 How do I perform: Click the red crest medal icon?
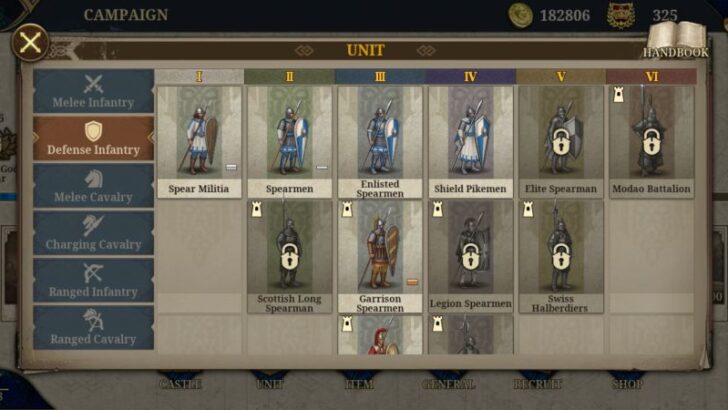pyautogui.click(x=621, y=15)
